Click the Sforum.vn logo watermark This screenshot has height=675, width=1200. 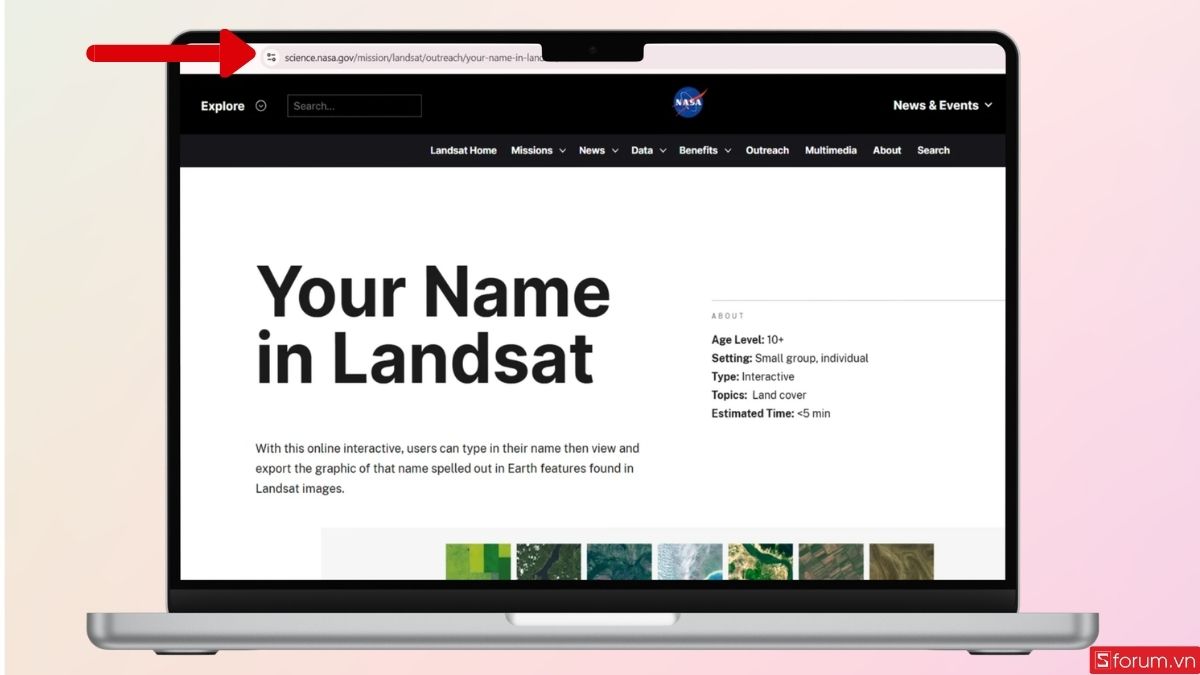(1146, 660)
